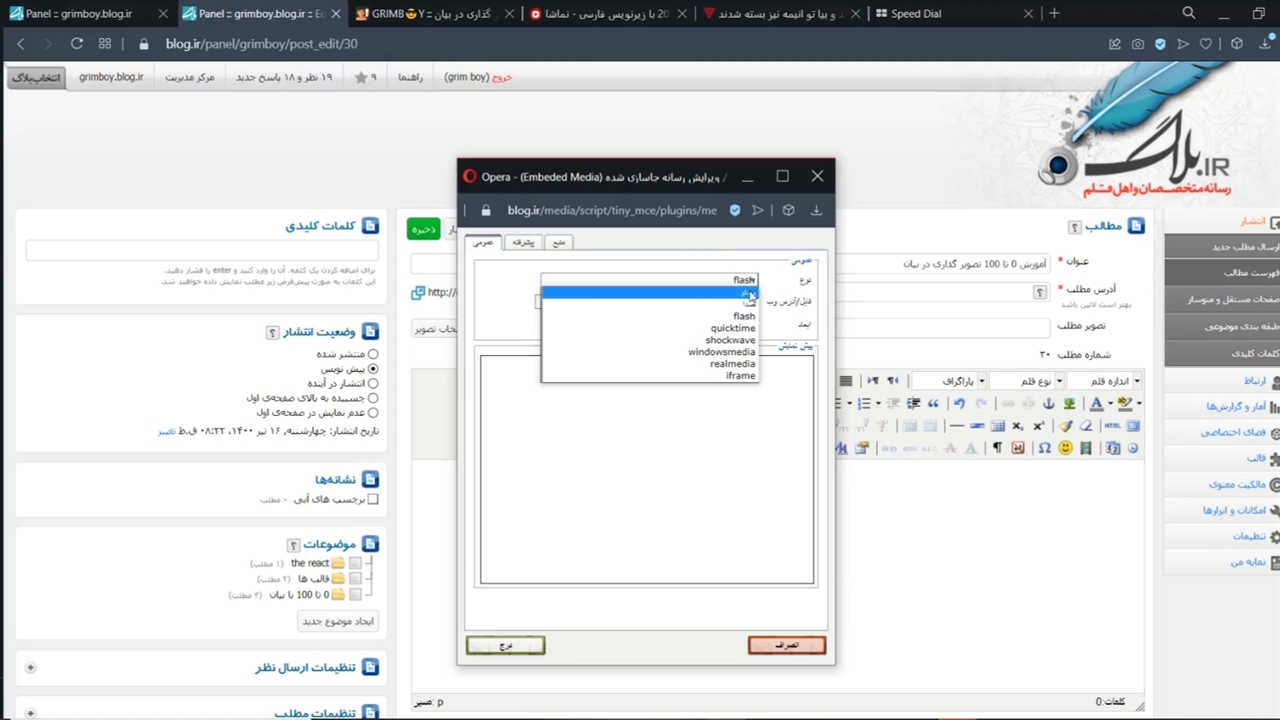
Task: Select the 'انتشار در آینده' radio button
Action: tap(373, 383)
